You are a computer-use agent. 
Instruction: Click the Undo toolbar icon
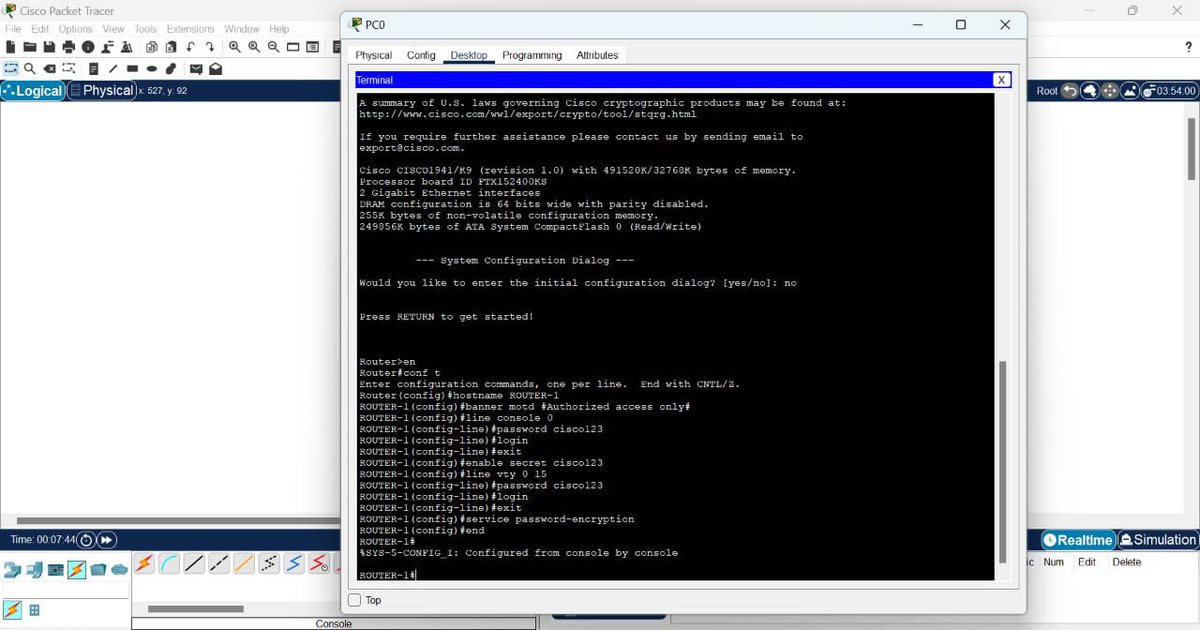pos(190,47)
